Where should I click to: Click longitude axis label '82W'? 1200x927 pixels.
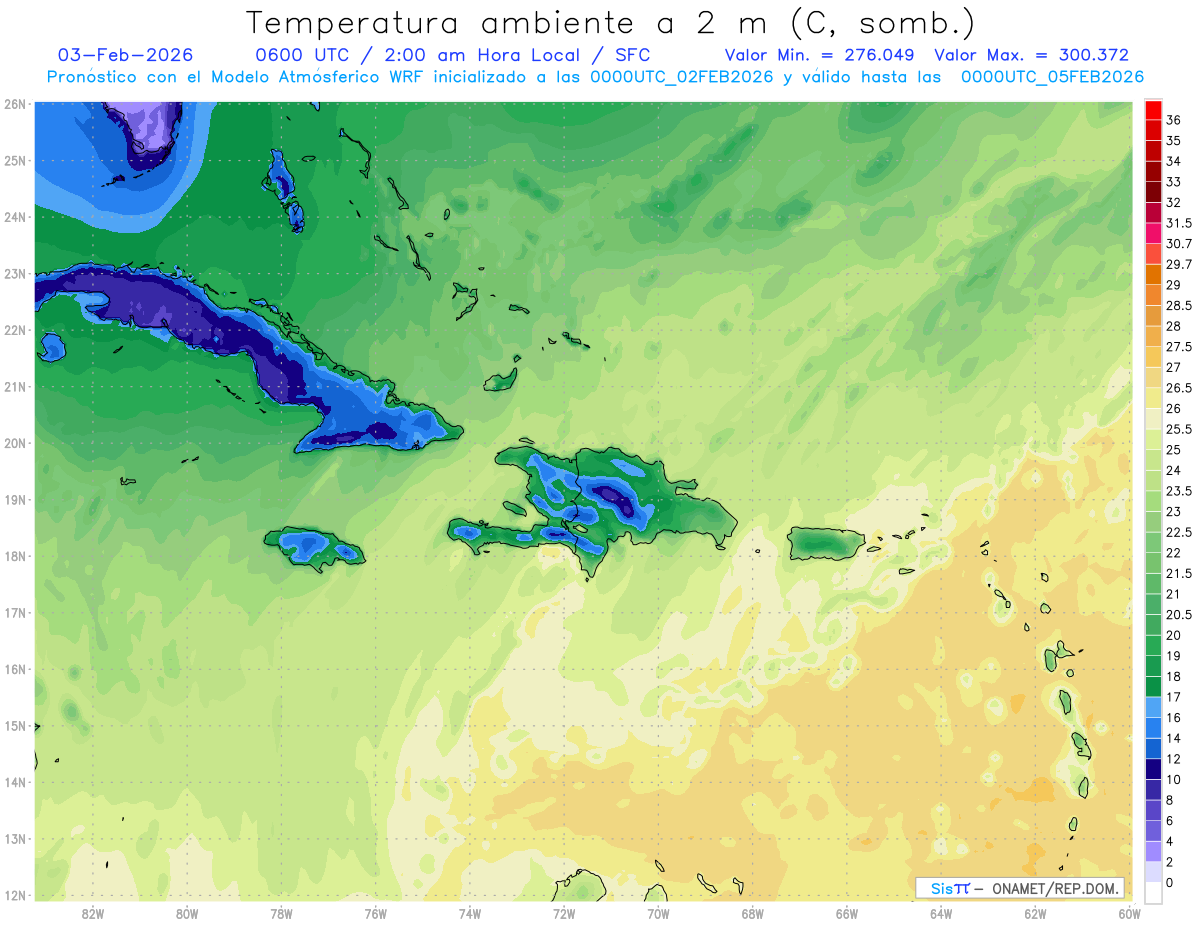pyautogui.click(x=93, y=913)
